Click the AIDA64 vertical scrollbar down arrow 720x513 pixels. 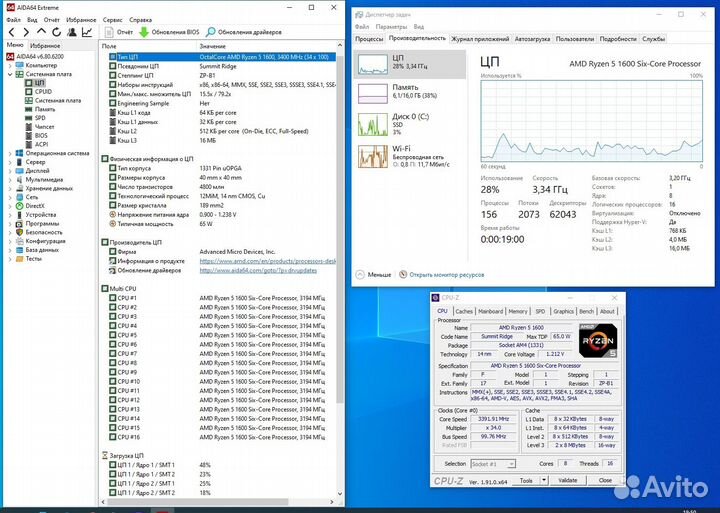[340, 494]
